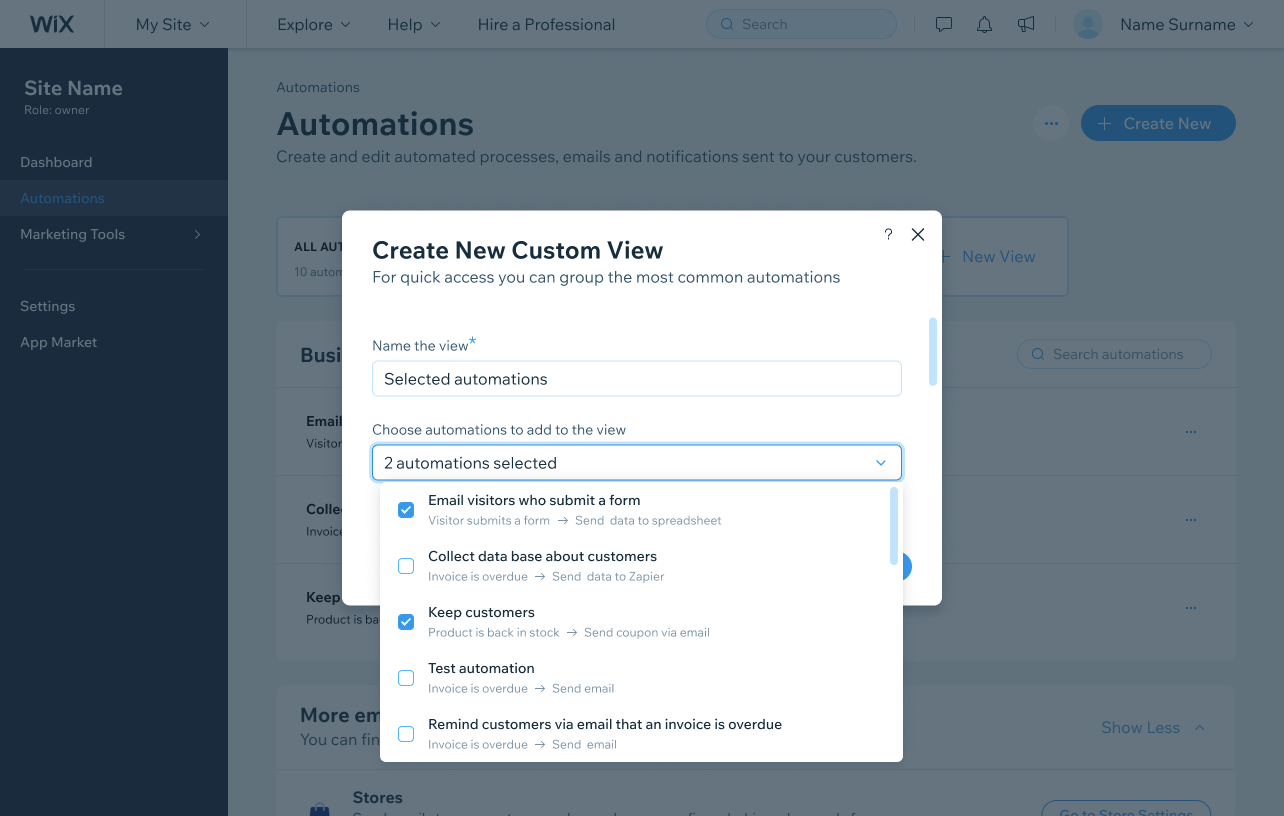Click the user avatar icon
The width and height of the screenshot is (1284, 816).
pos(1088,24)
